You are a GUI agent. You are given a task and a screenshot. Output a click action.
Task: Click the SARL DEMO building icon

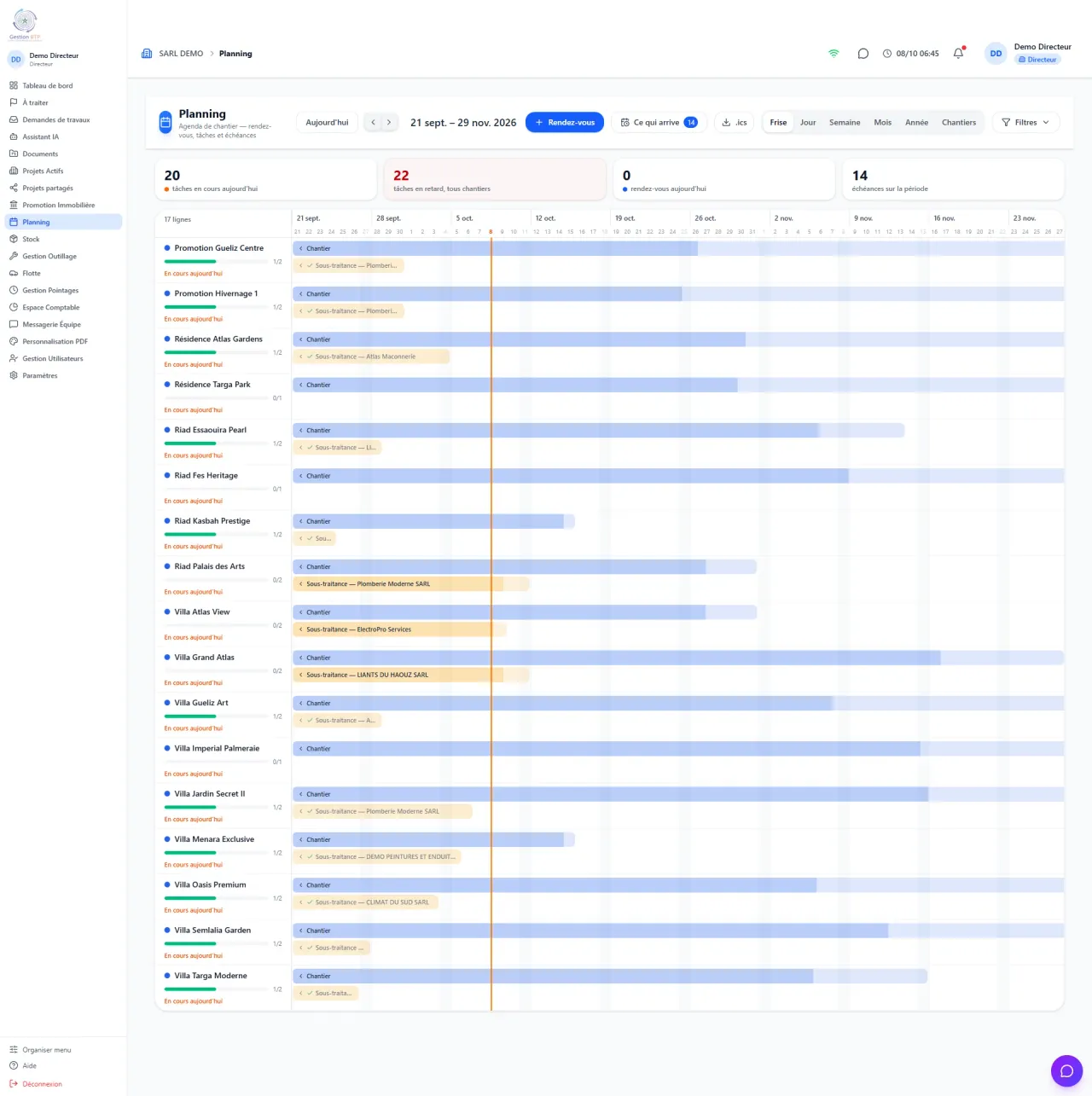coord(147,53)
